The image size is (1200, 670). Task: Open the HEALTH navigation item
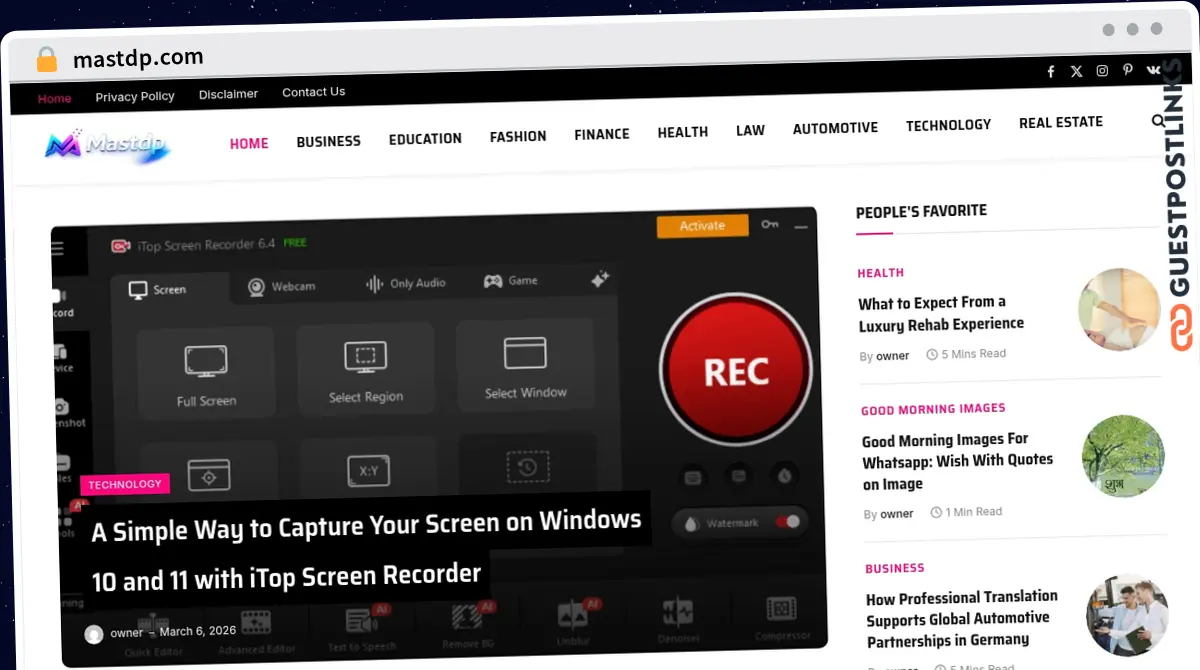tap(683, 132)
